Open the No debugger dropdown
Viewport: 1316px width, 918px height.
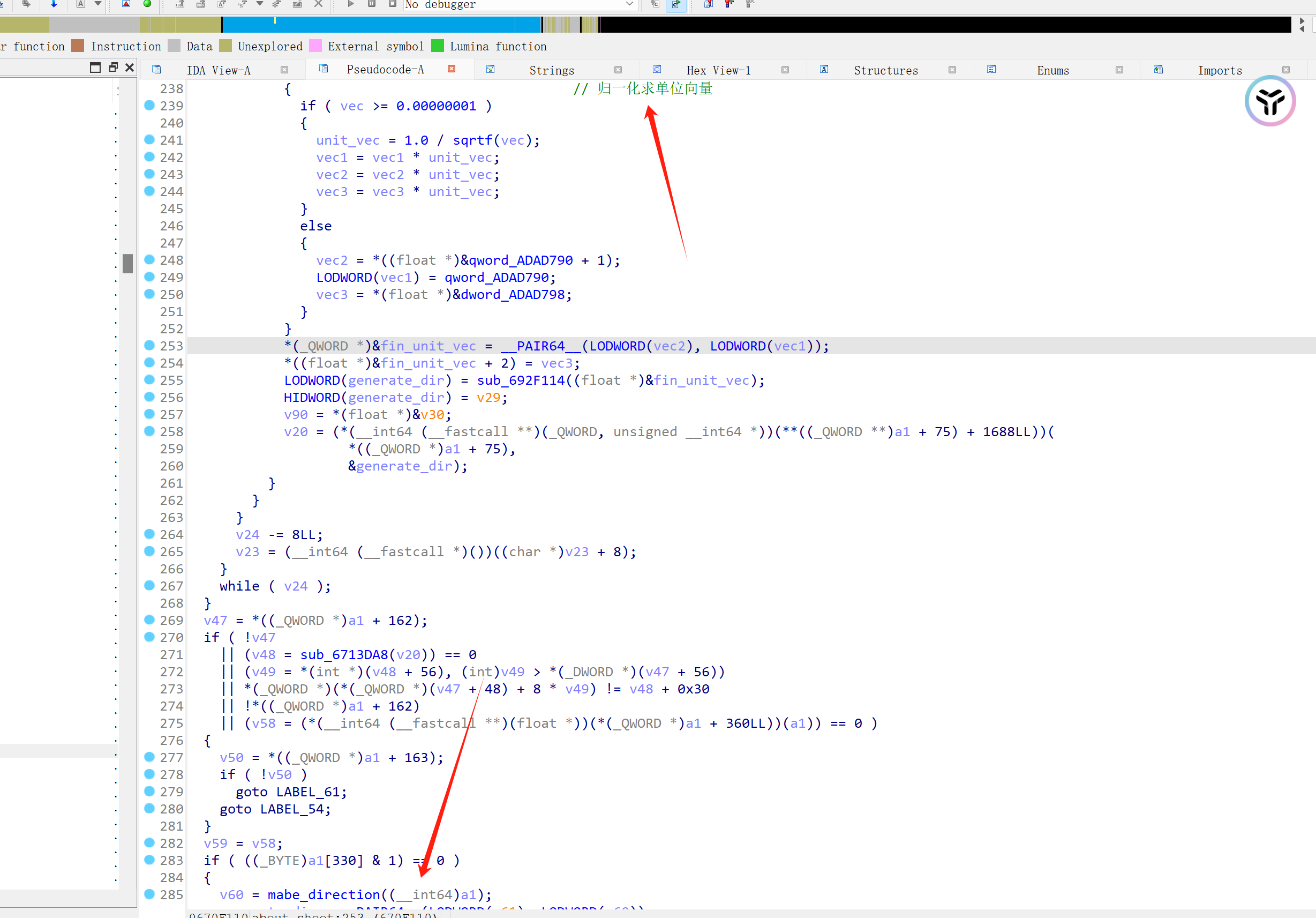pyautogui.click(x=629, y=5)
